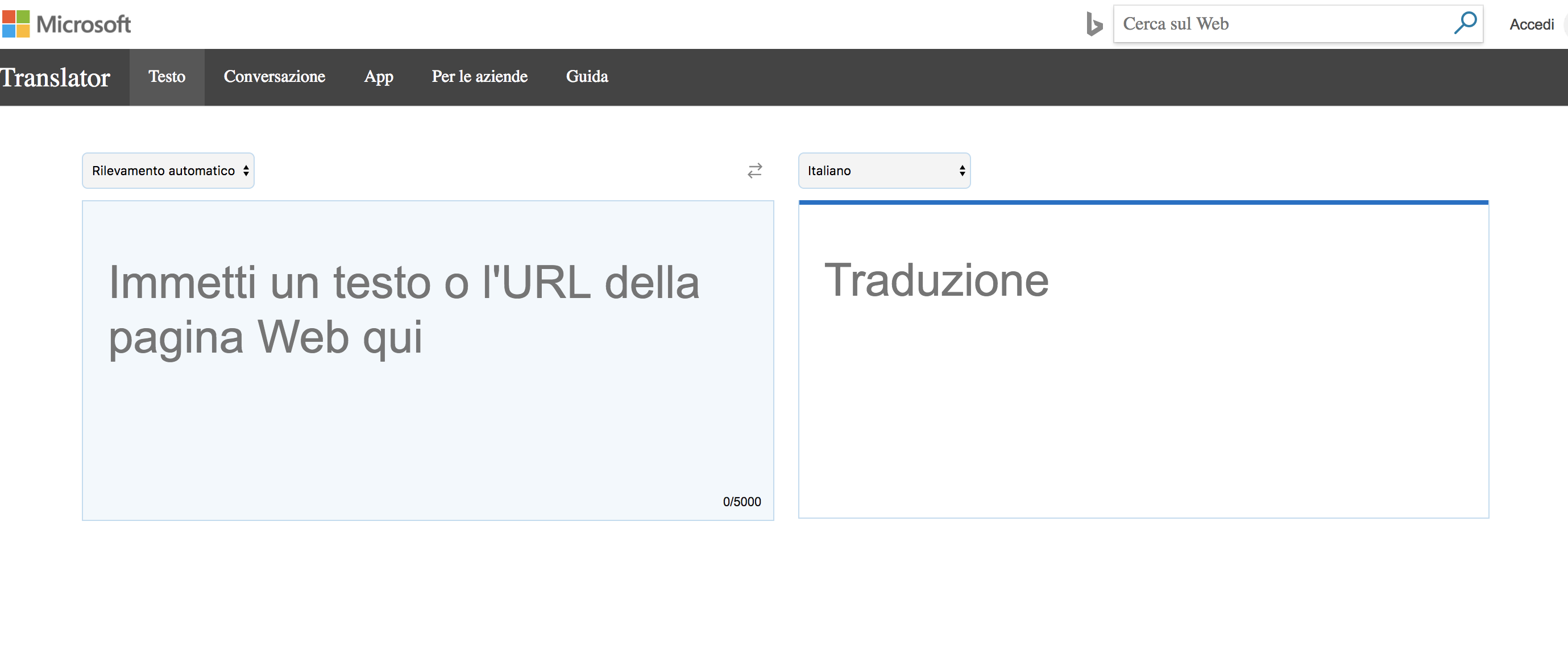Screen dimensions: 1568x662
Task: Swap source and target languages
Action: (x=755, y=171)
